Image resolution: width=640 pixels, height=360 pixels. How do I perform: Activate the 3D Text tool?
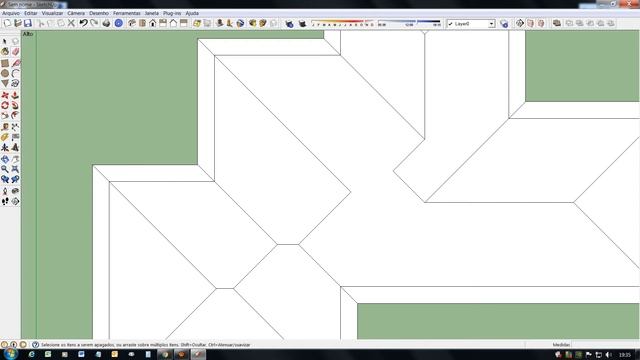(15, 147)
